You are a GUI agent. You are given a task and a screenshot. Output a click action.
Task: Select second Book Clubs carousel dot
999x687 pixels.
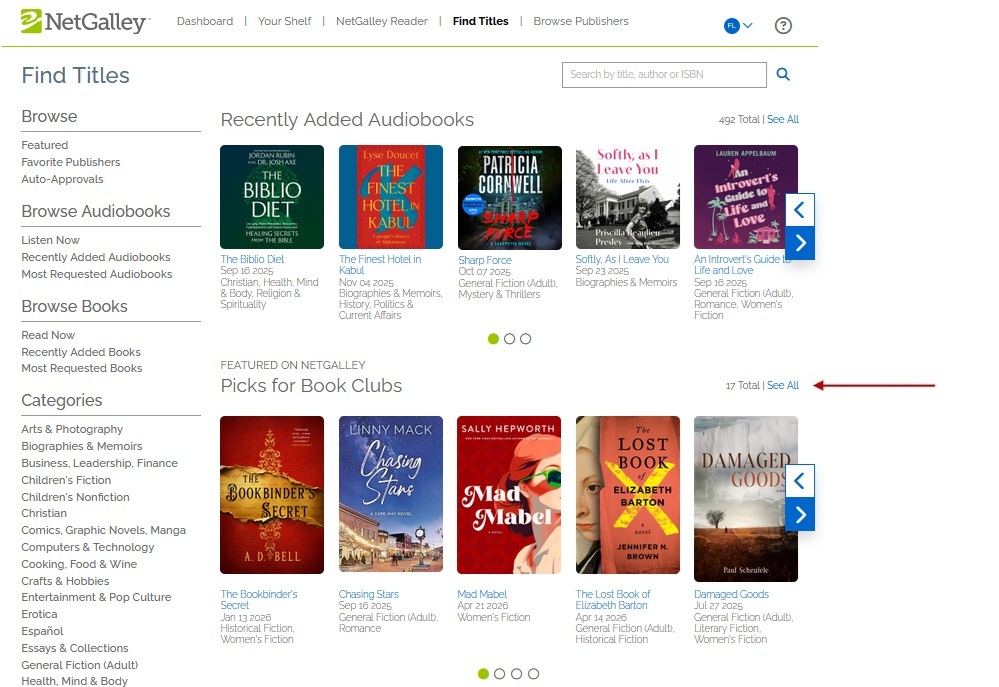[x=500, y=674]
